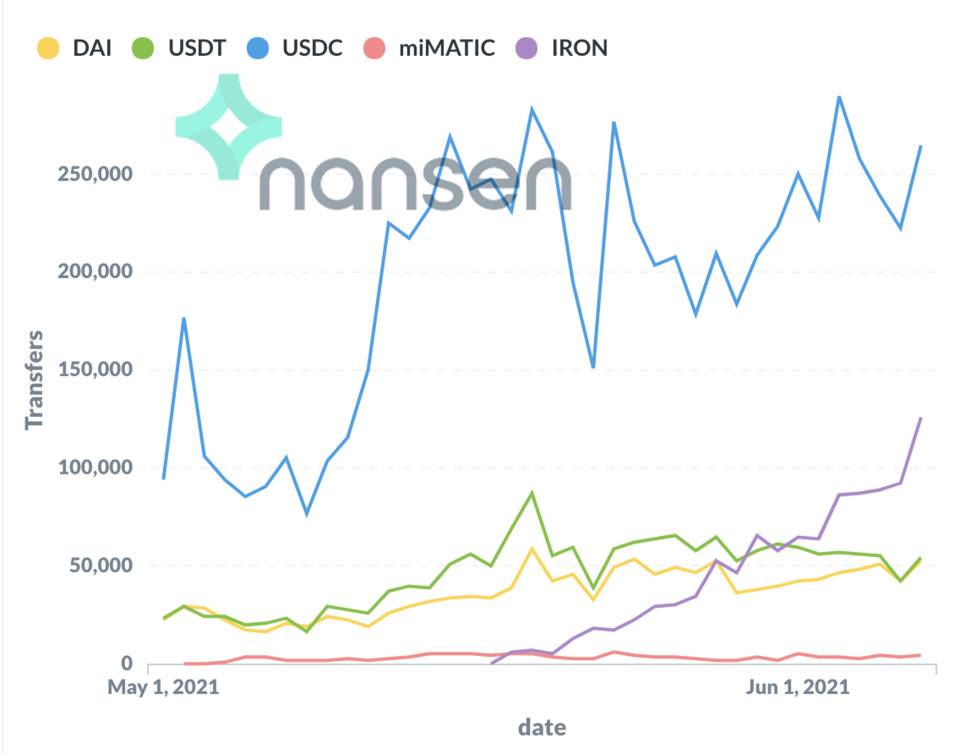960x754 pixels.
Task: Click the Jun 1, 2021 axis label
Action: [x=798, y=688]
